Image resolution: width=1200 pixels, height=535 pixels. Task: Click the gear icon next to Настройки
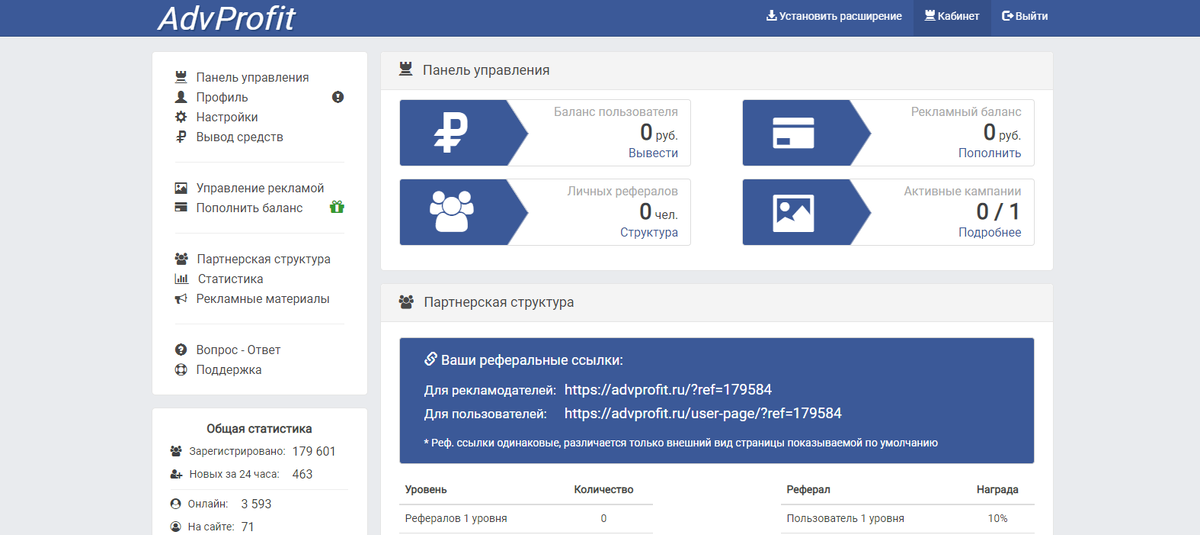(181, 117)
